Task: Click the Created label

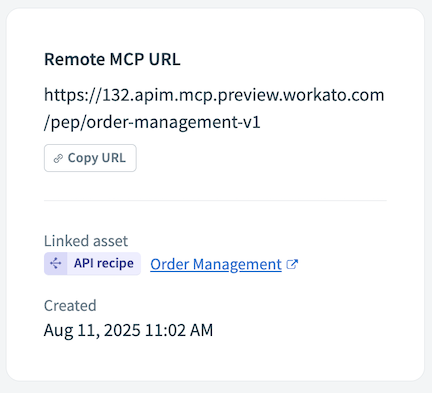Action: (70, 305)
